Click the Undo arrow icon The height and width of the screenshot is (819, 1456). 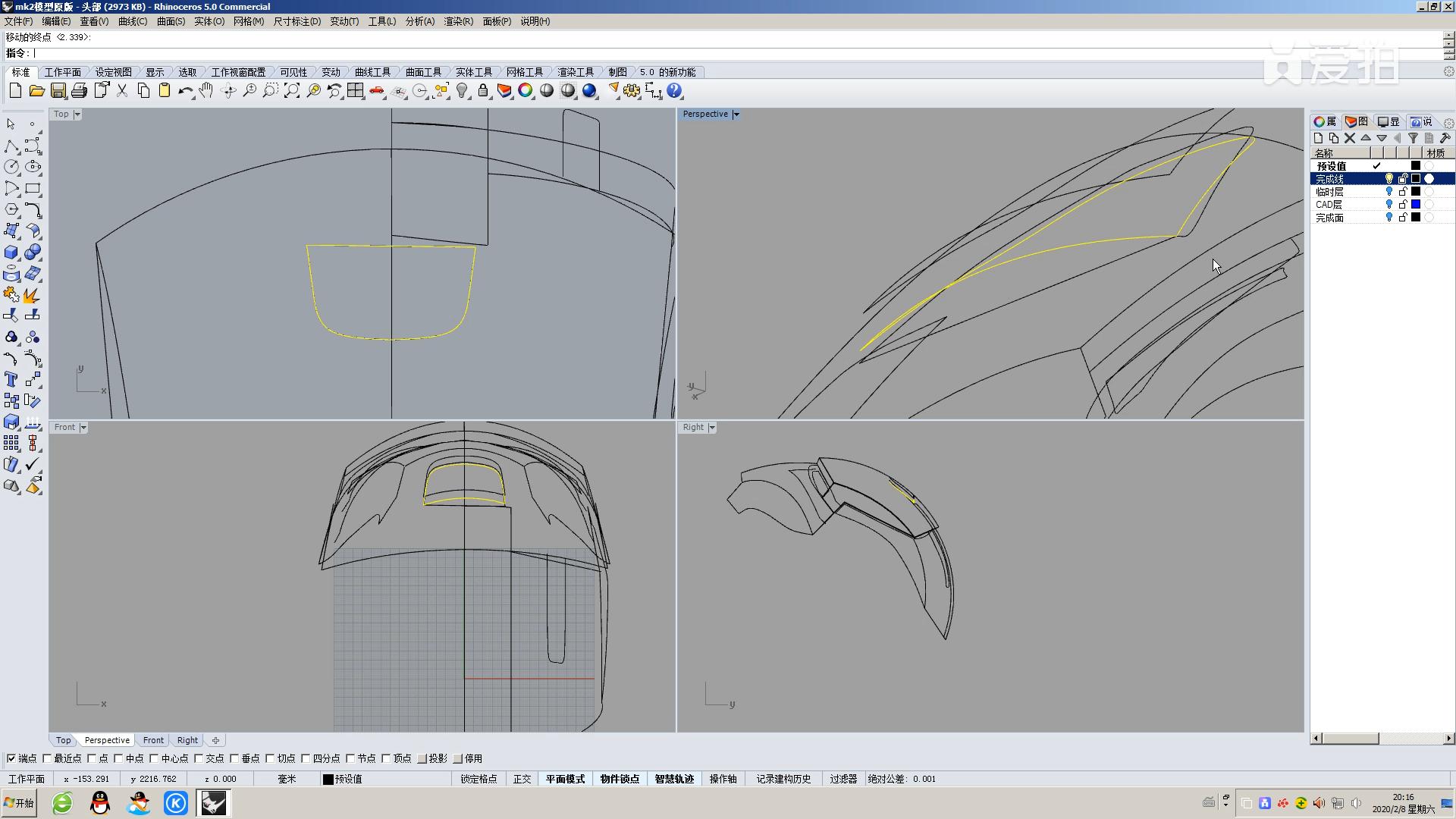(x=185, y=91)
